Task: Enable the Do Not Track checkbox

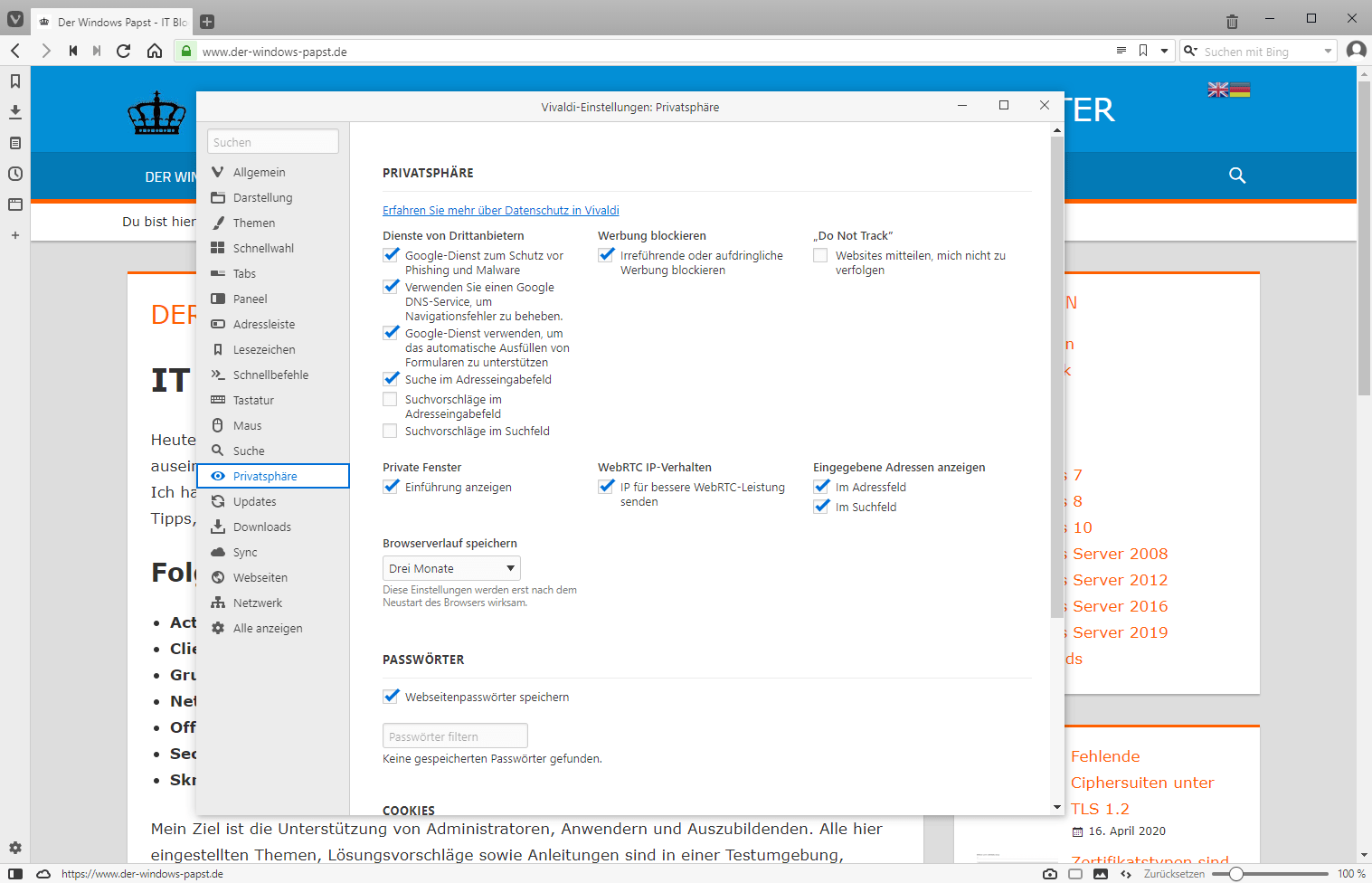Action: (820, 256)
